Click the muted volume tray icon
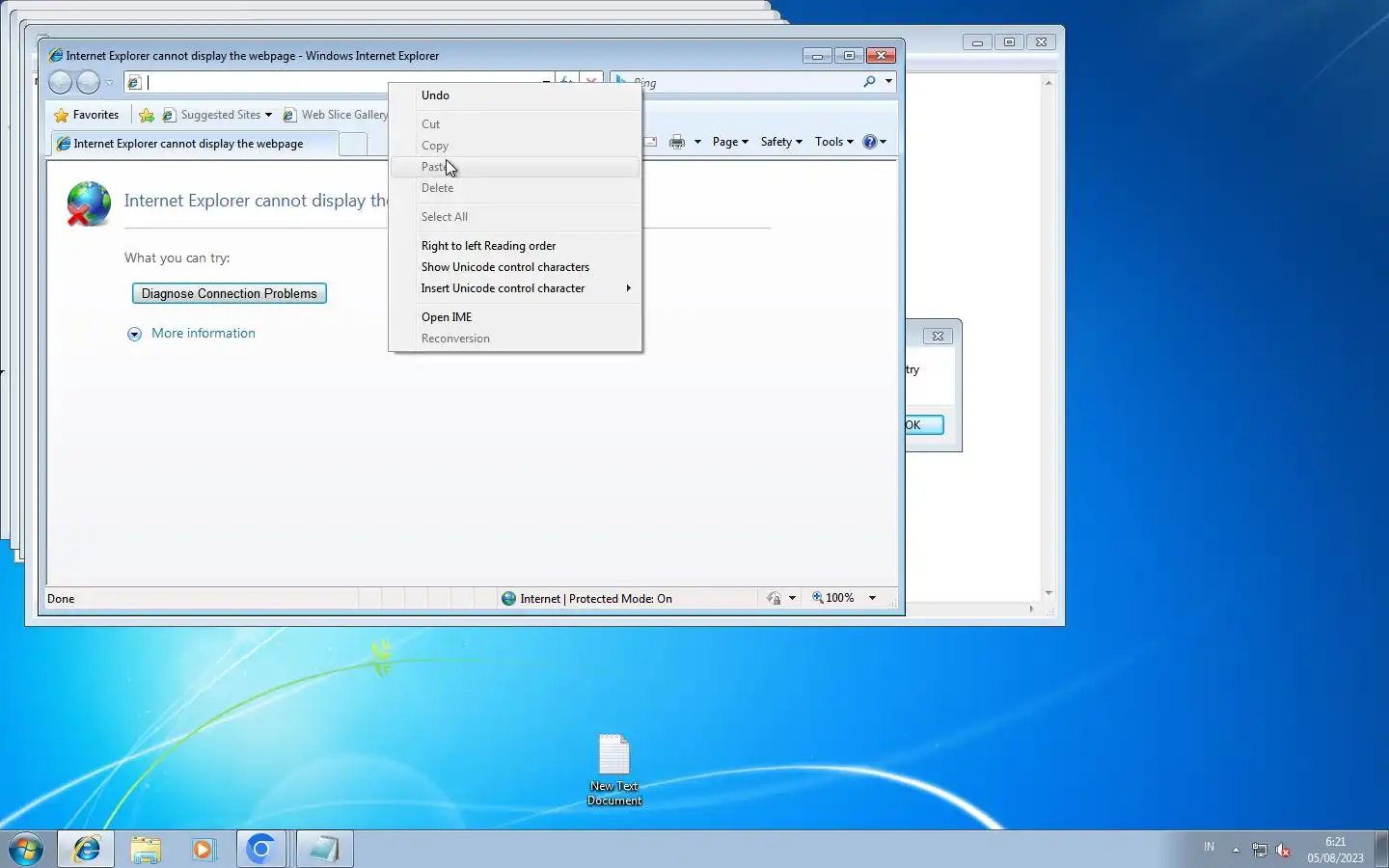This screenshot has width=1389, height=868. (x=1283, y=850)
